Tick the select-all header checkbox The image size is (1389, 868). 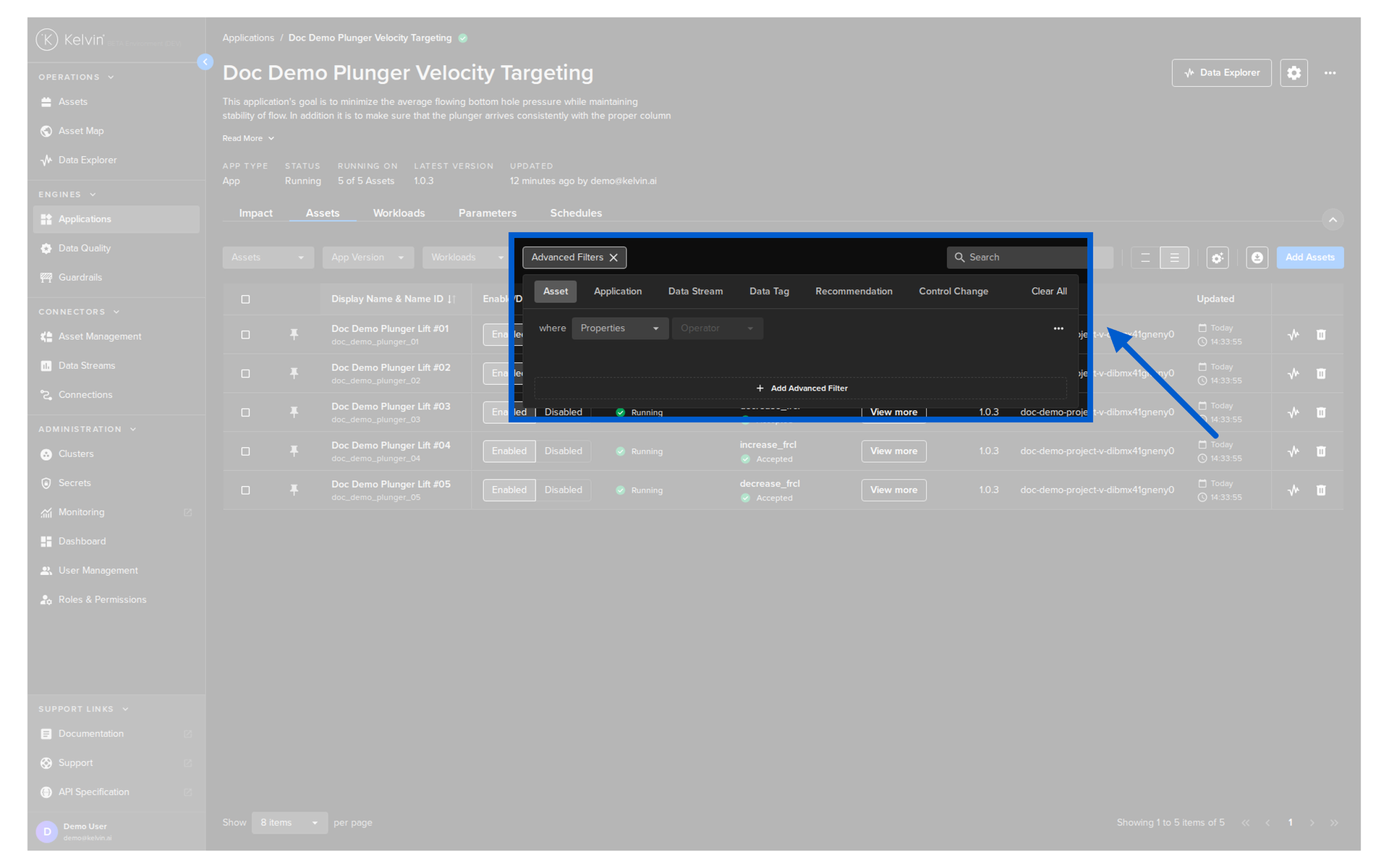(245, 299)
